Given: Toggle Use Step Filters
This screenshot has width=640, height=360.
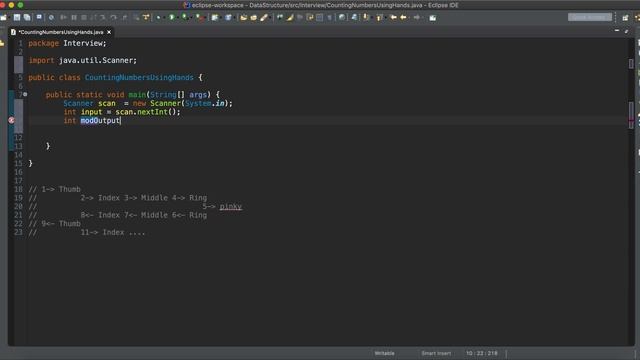Looking at the screenshot, I should (146, 18).
